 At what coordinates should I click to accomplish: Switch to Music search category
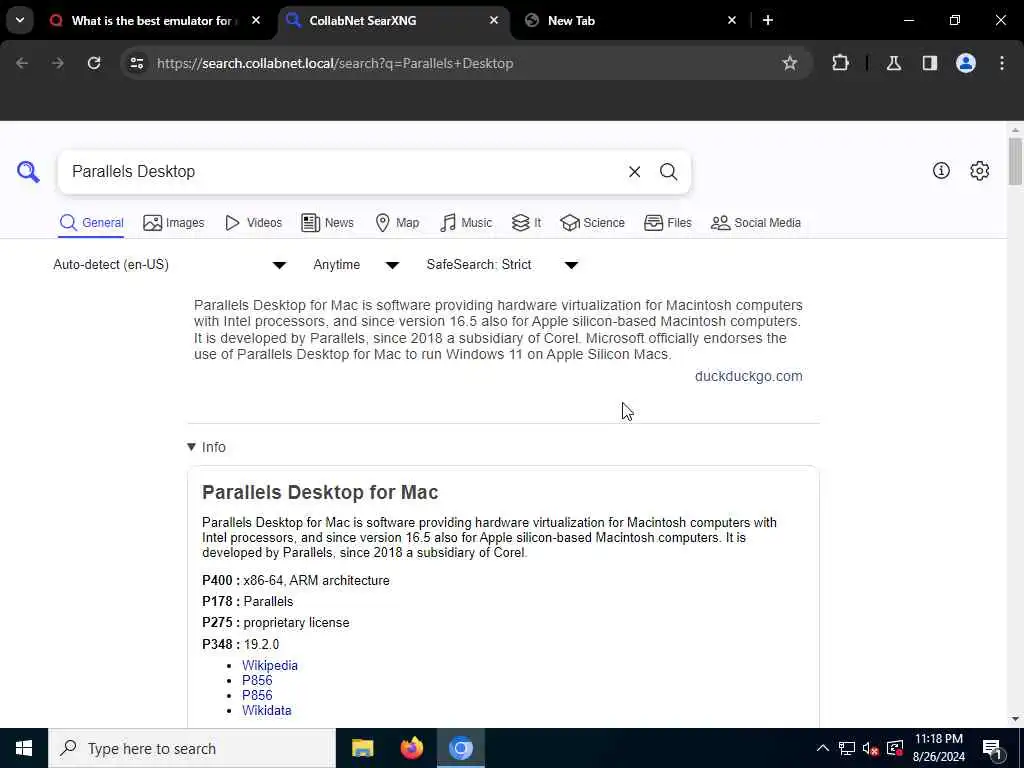click(x=466, y=223)
